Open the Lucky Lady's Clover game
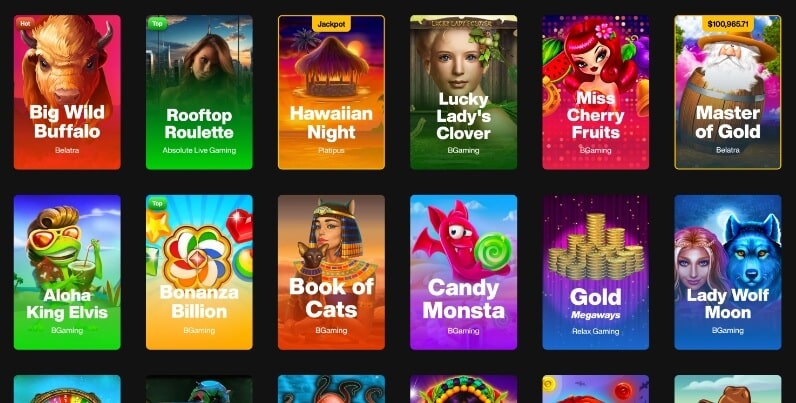The width and height of the screenshot is (796, 403). pyautogui.click(x=463, y=92)
